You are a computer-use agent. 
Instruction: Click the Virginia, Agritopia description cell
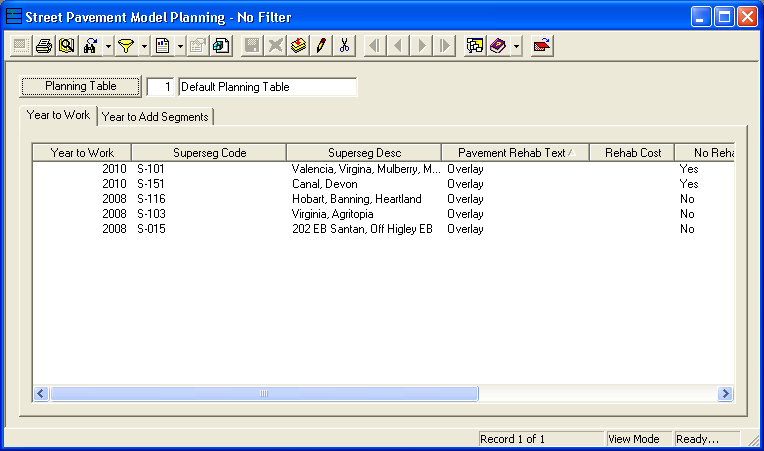(x=332, y=214)
